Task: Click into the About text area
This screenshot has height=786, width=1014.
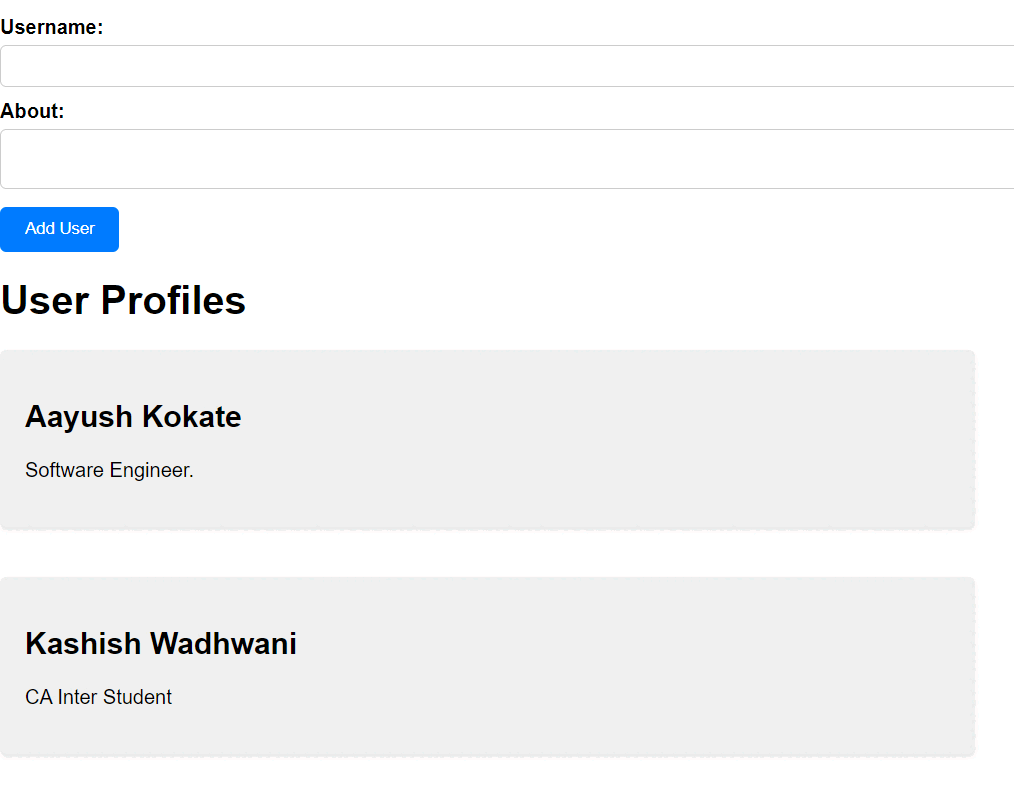Action: click(506, 159)
